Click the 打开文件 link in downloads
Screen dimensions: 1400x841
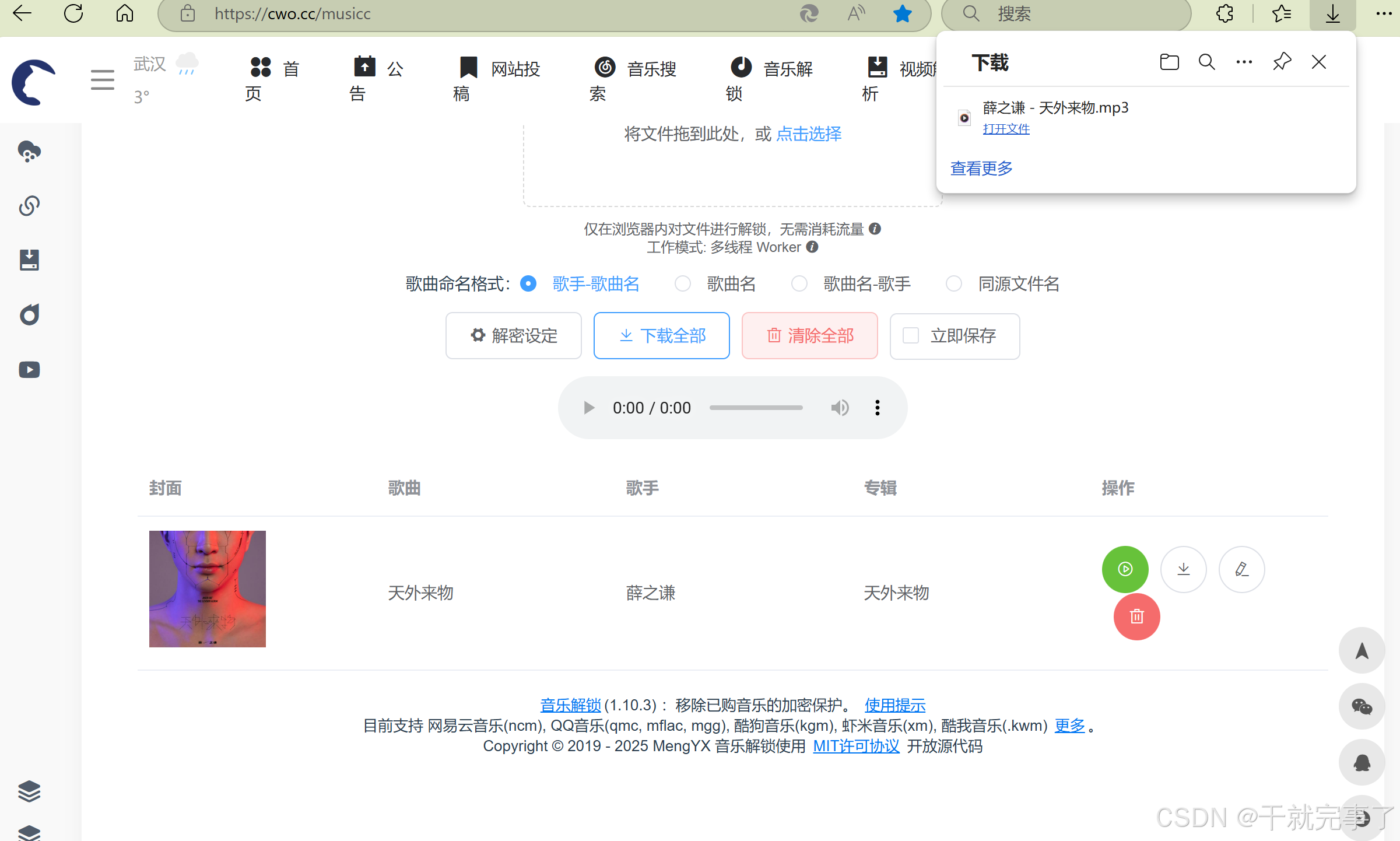pos(1006,128)
